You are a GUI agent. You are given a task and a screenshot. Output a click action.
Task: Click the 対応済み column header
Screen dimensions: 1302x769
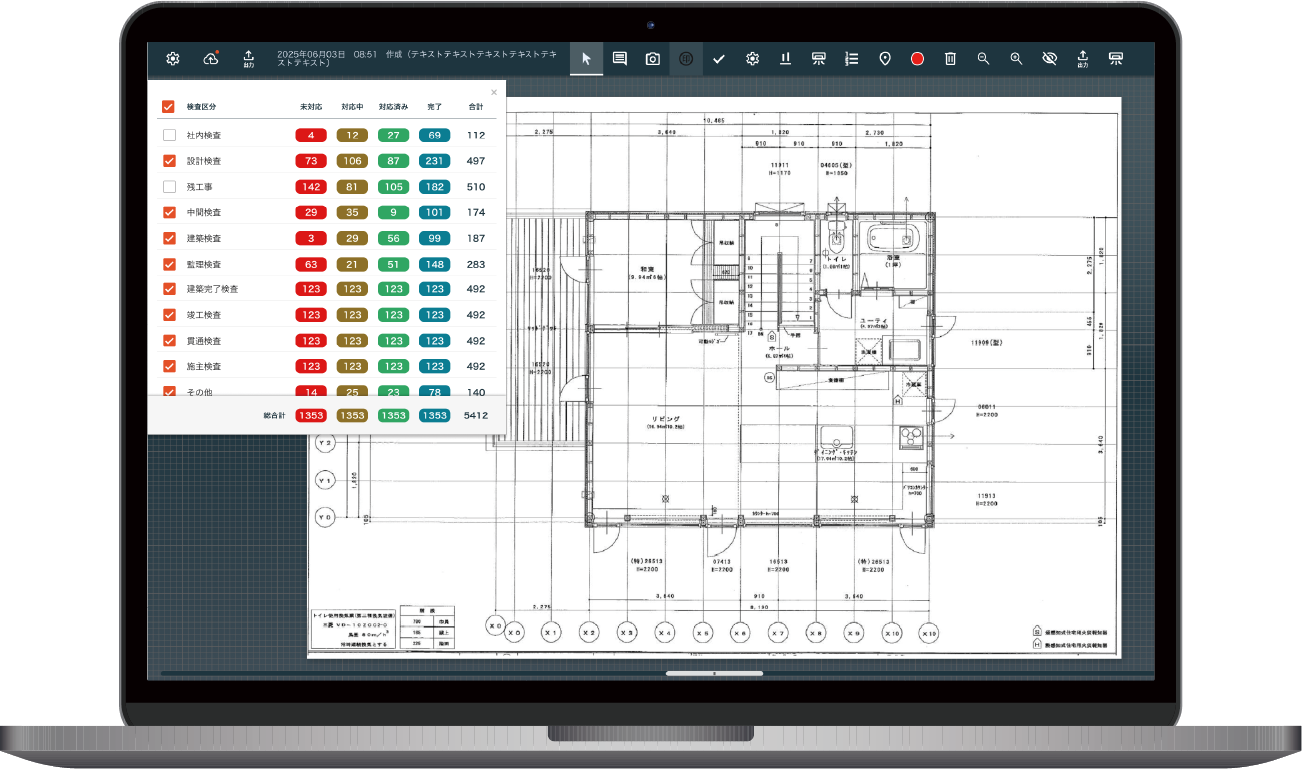(393, 106)
